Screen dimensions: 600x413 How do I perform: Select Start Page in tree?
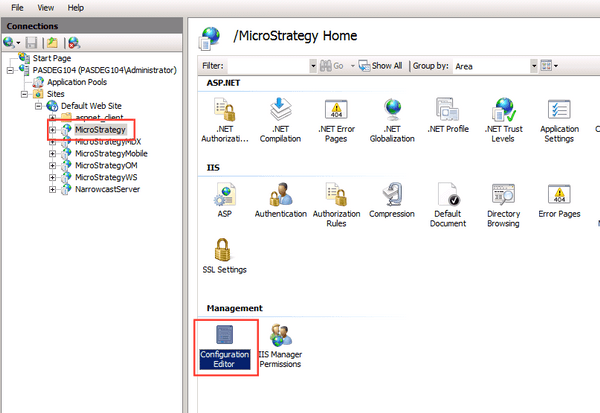click(x=52, y=58)
